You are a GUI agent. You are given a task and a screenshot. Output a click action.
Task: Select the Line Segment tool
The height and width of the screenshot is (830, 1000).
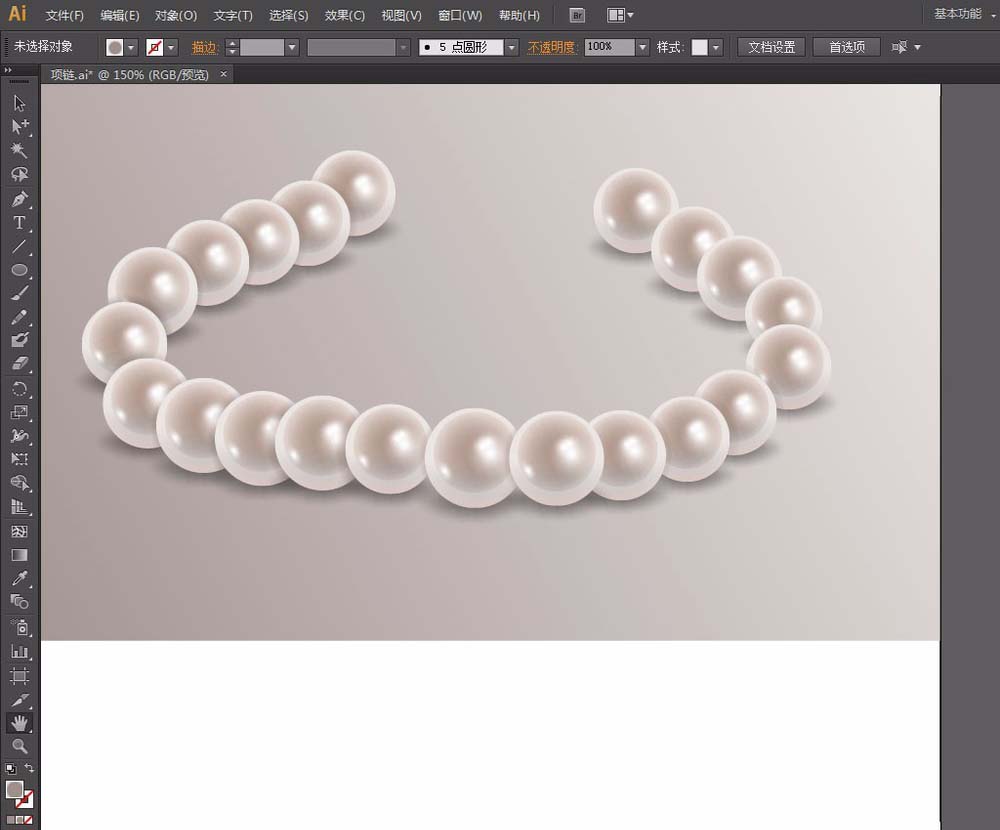tap(19, 246)
